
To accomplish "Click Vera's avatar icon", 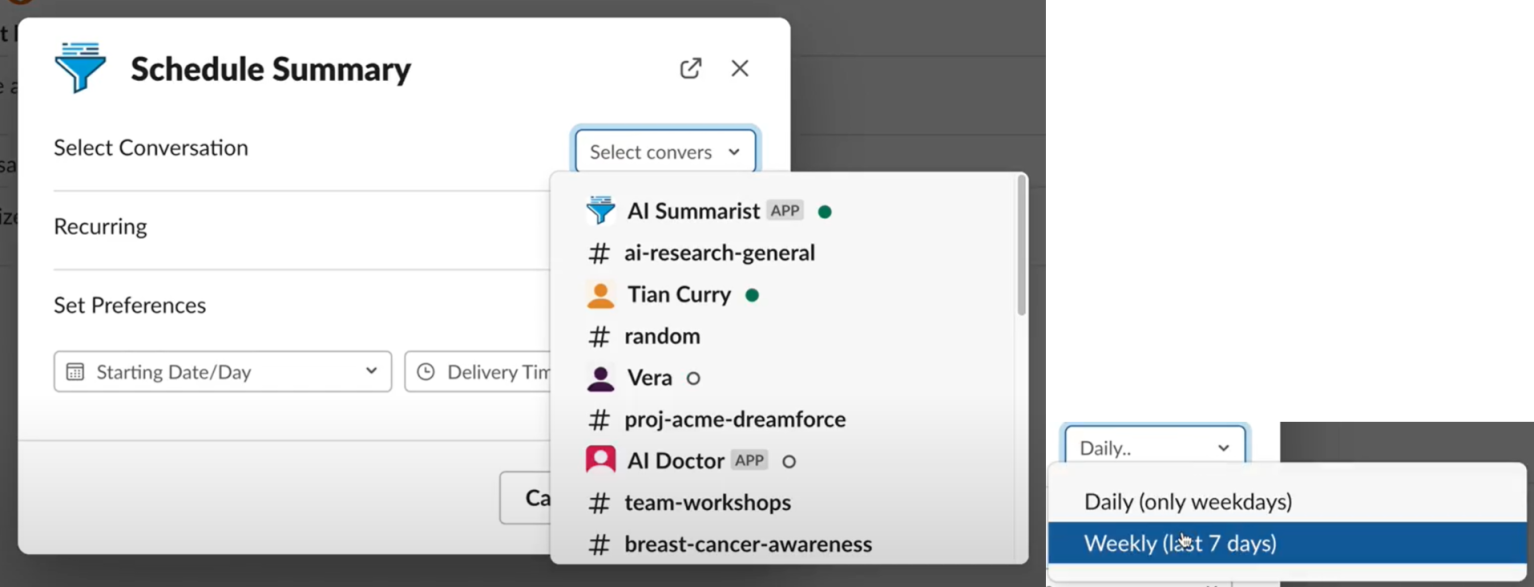I will 599,377.
